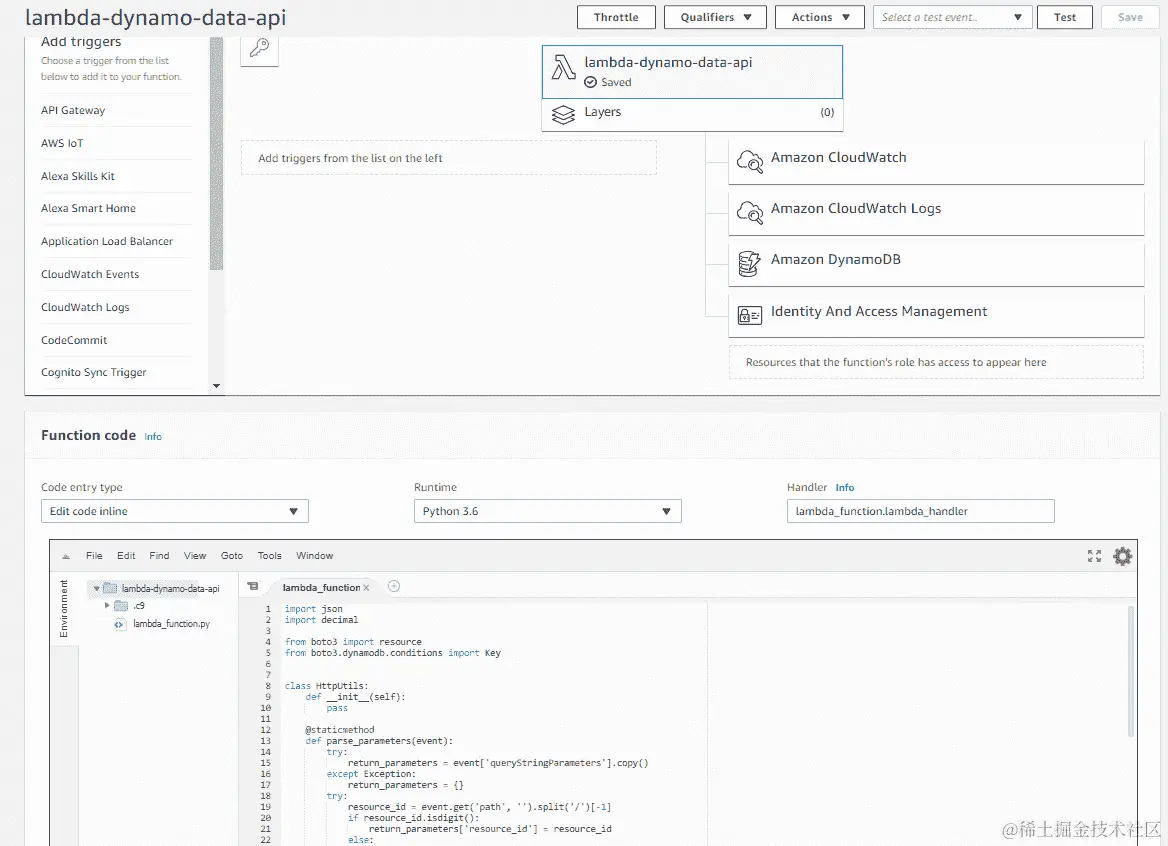This screenshot has width=1168, height=846.
Task: Switch to the lambda_function tab
Action: [x=321, y=588]
